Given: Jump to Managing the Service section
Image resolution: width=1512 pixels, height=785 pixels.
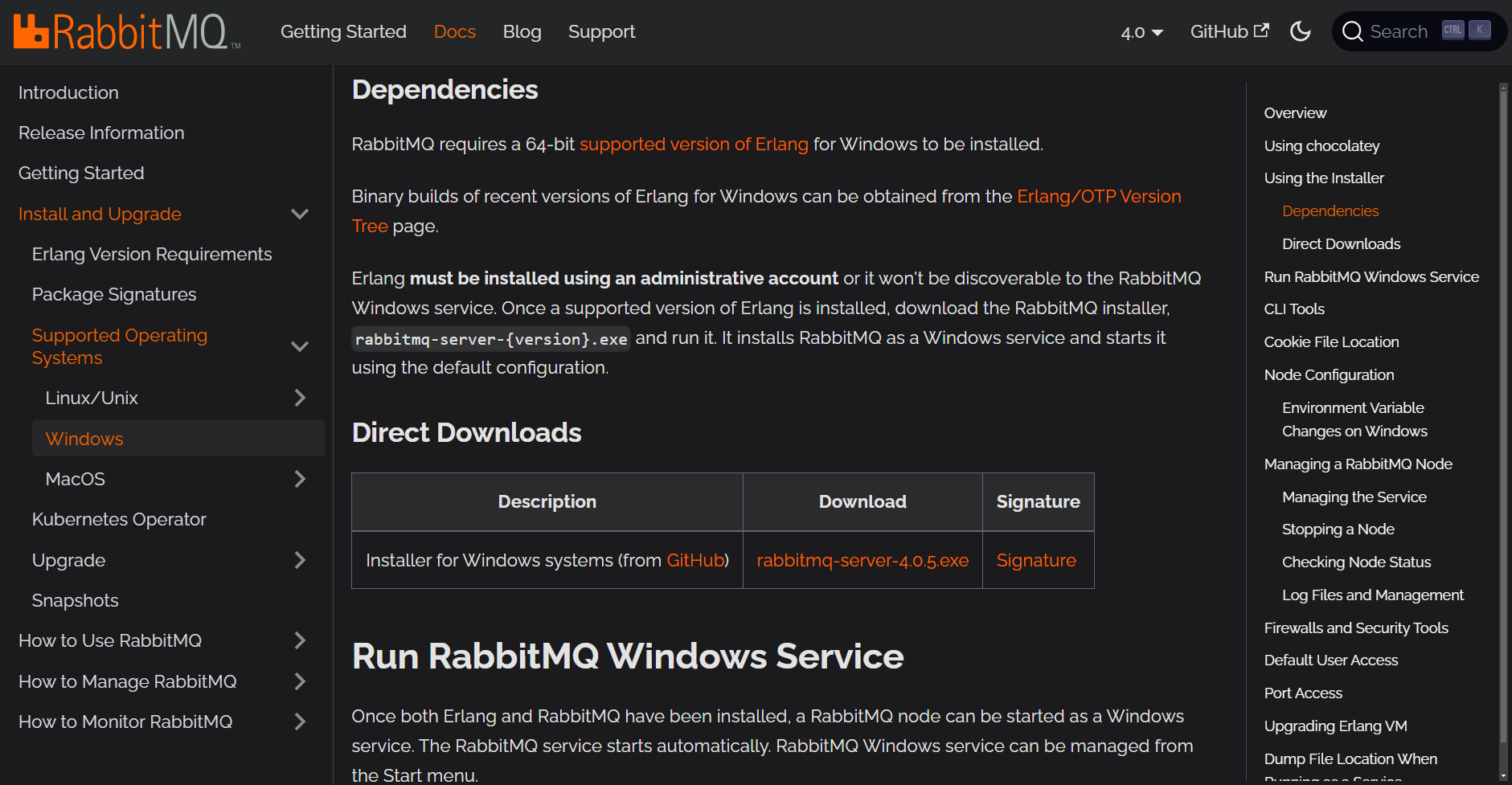Looking at the screenshot, I should pos(1354,497).
